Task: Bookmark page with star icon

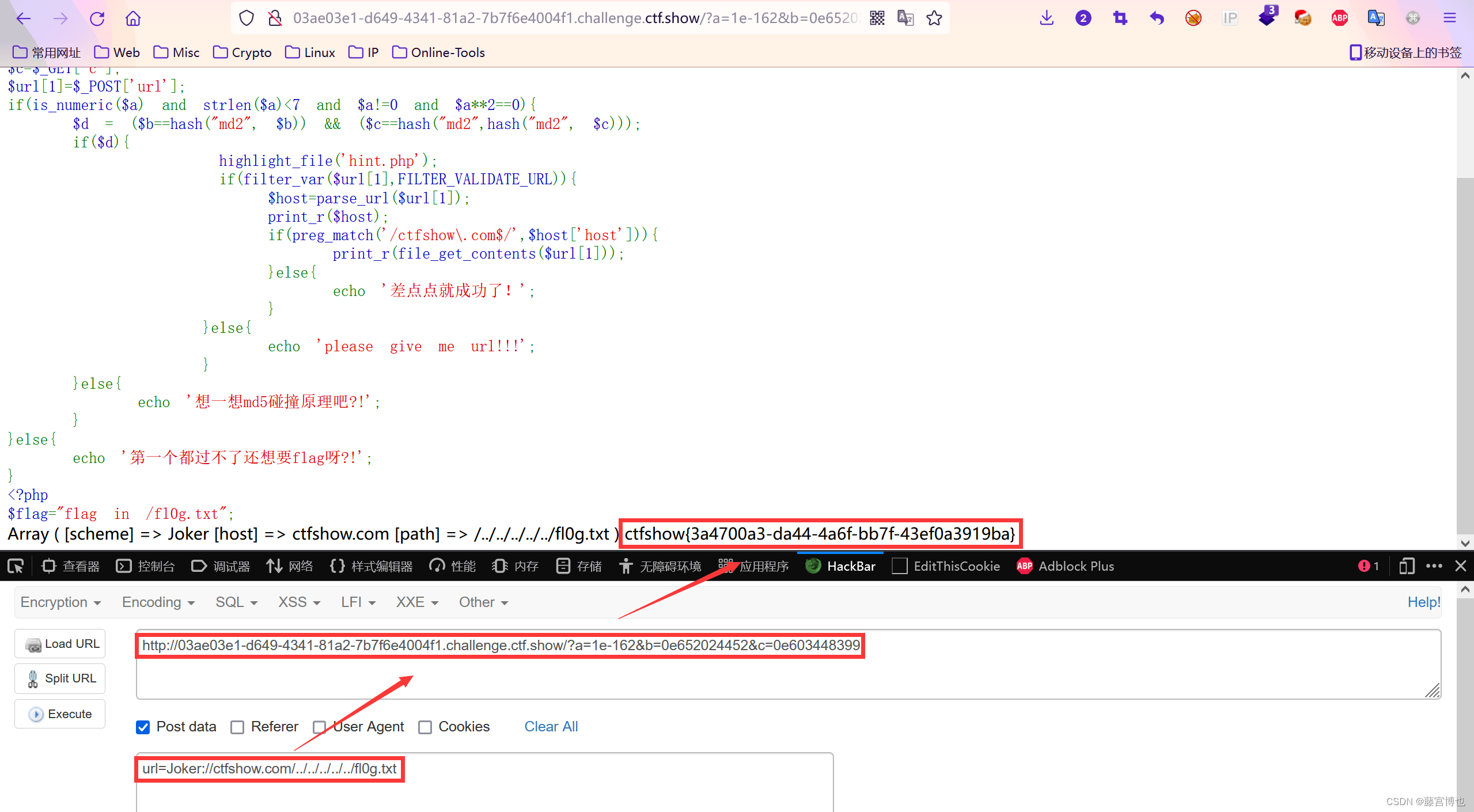Action: (x=934, y=18)
